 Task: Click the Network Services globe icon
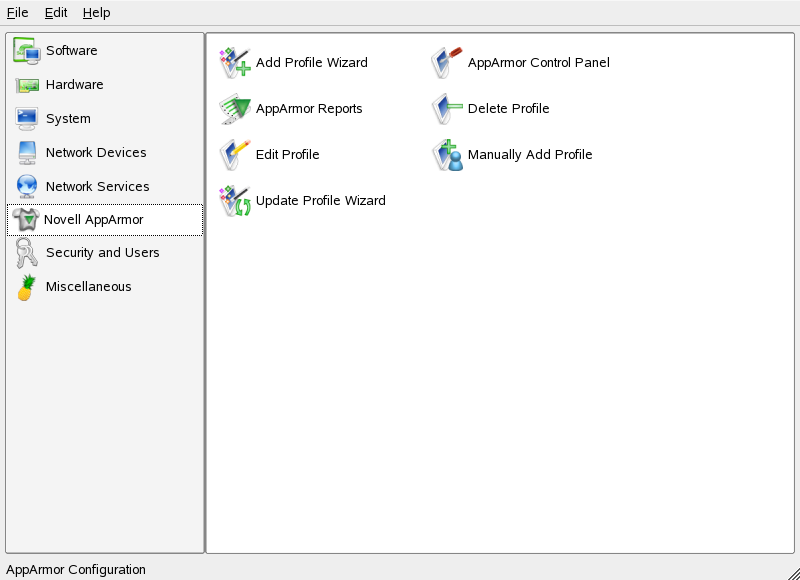[x=27, y=186]
